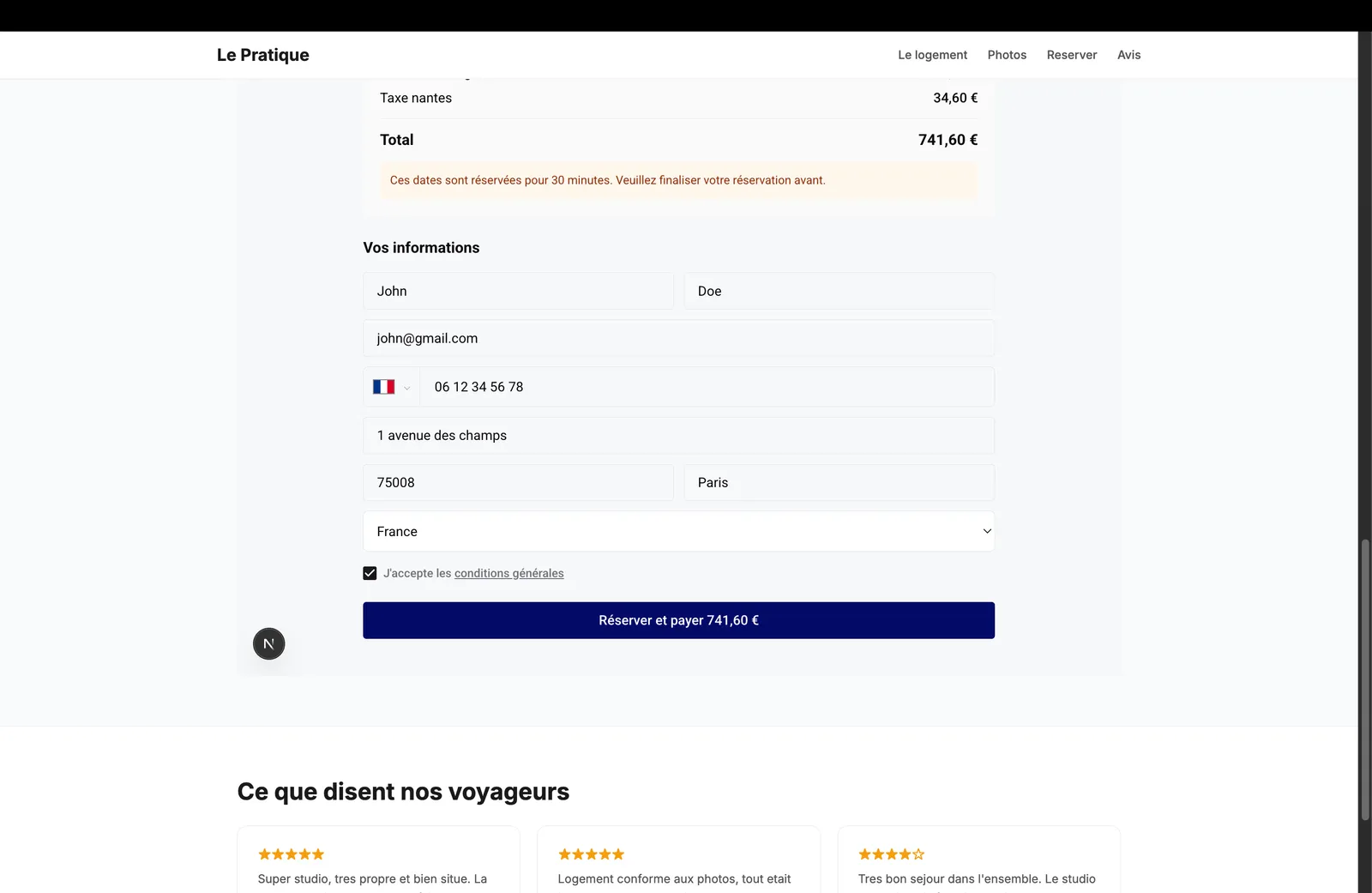Click the Tres bon sejour review text
Viewport: 1372px width, 893px height.
(x=977, y=879)
